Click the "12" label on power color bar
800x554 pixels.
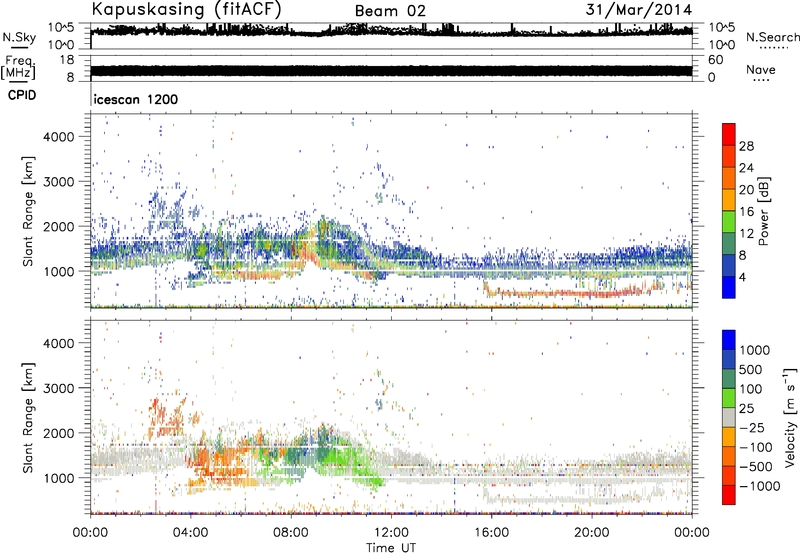tap(746, 234)
